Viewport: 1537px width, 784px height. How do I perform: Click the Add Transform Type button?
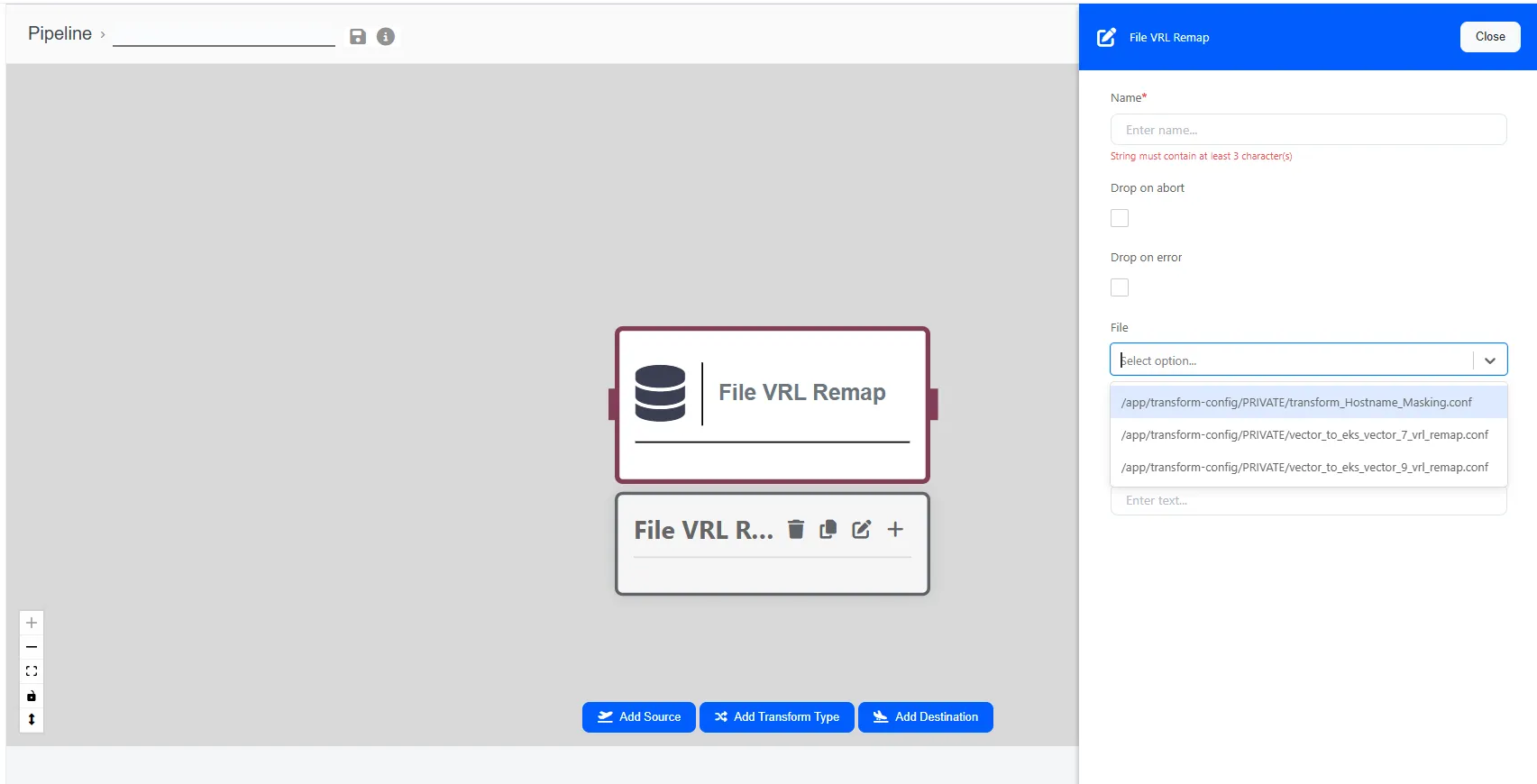point(777,717)
